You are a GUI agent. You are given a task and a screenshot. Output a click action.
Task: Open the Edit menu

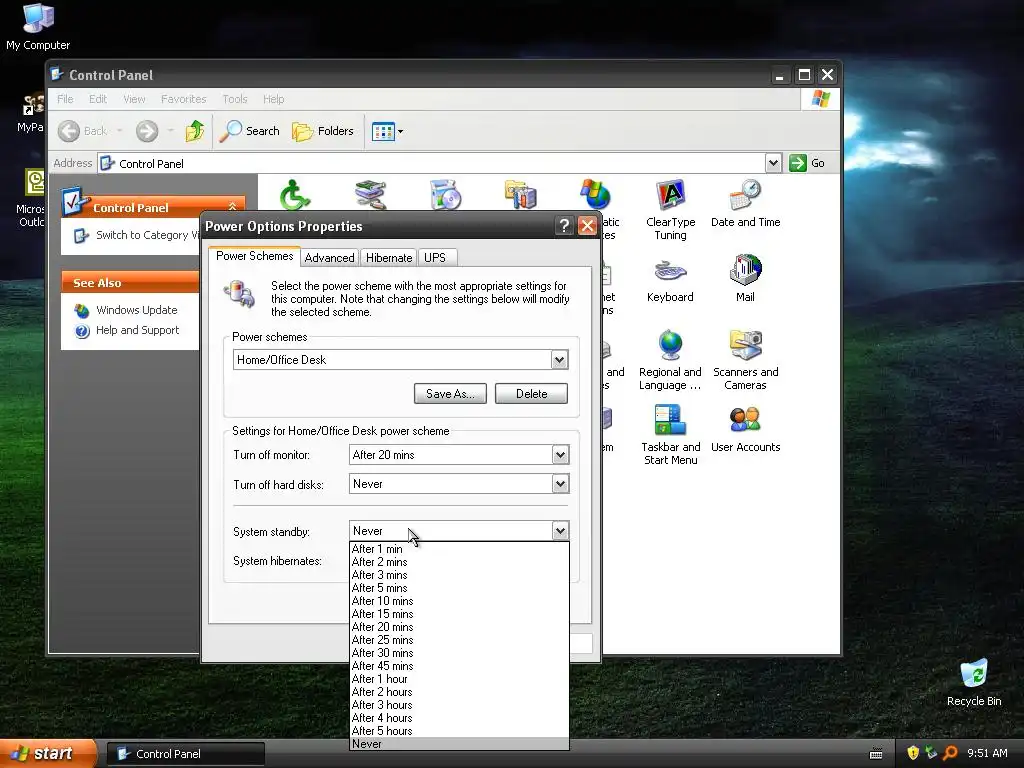[x=98, y=99]
